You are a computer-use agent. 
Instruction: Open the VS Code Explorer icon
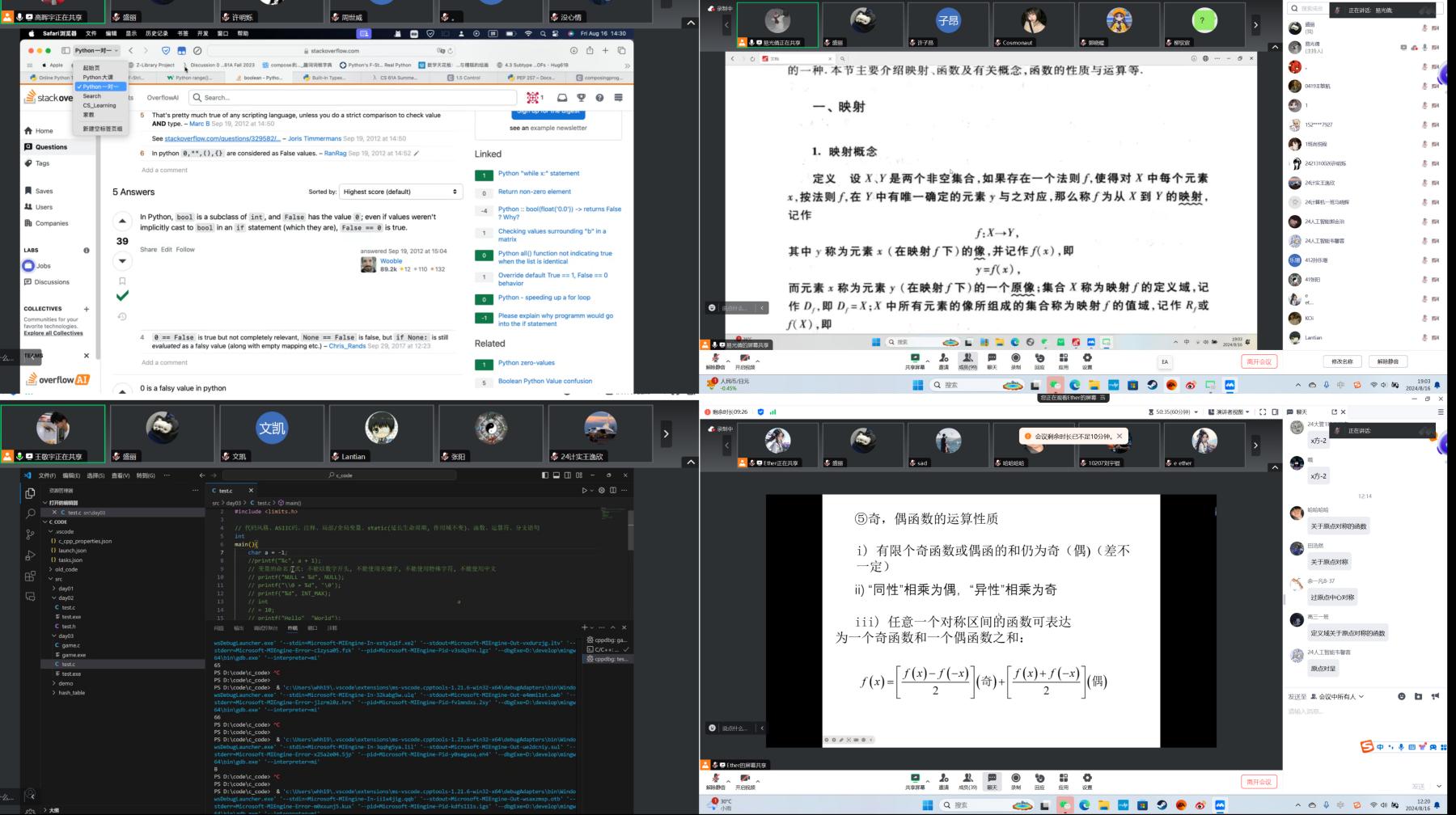click(x=30, y=493)
